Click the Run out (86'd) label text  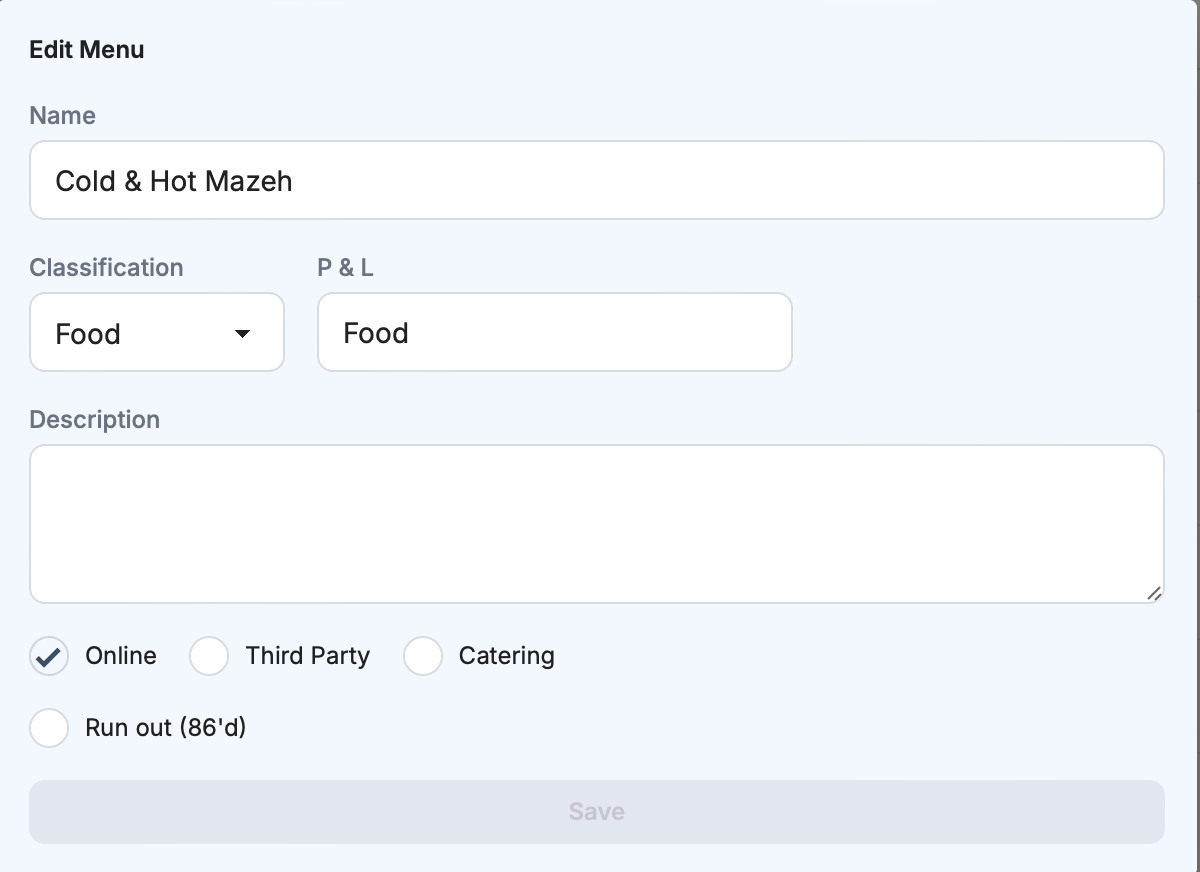(166, 728)
